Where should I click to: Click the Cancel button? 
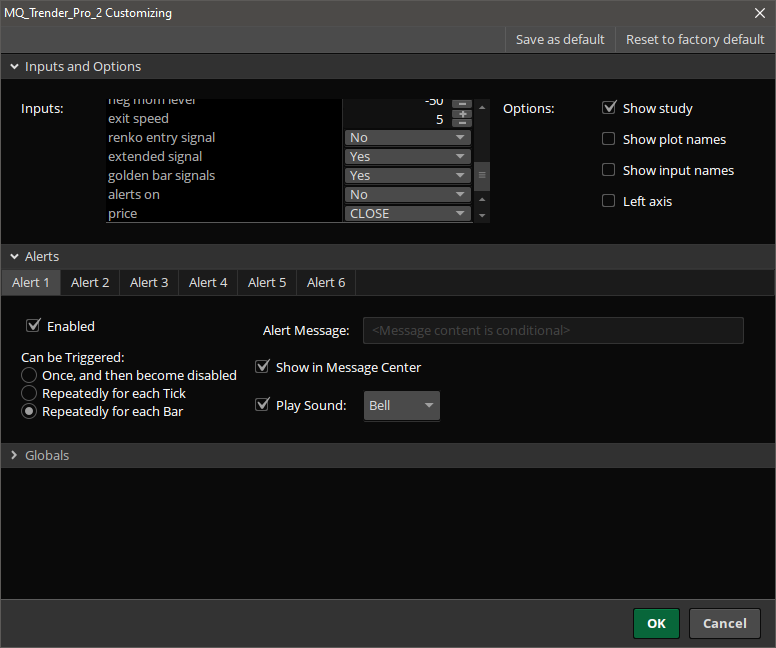(x=725, y=623)
